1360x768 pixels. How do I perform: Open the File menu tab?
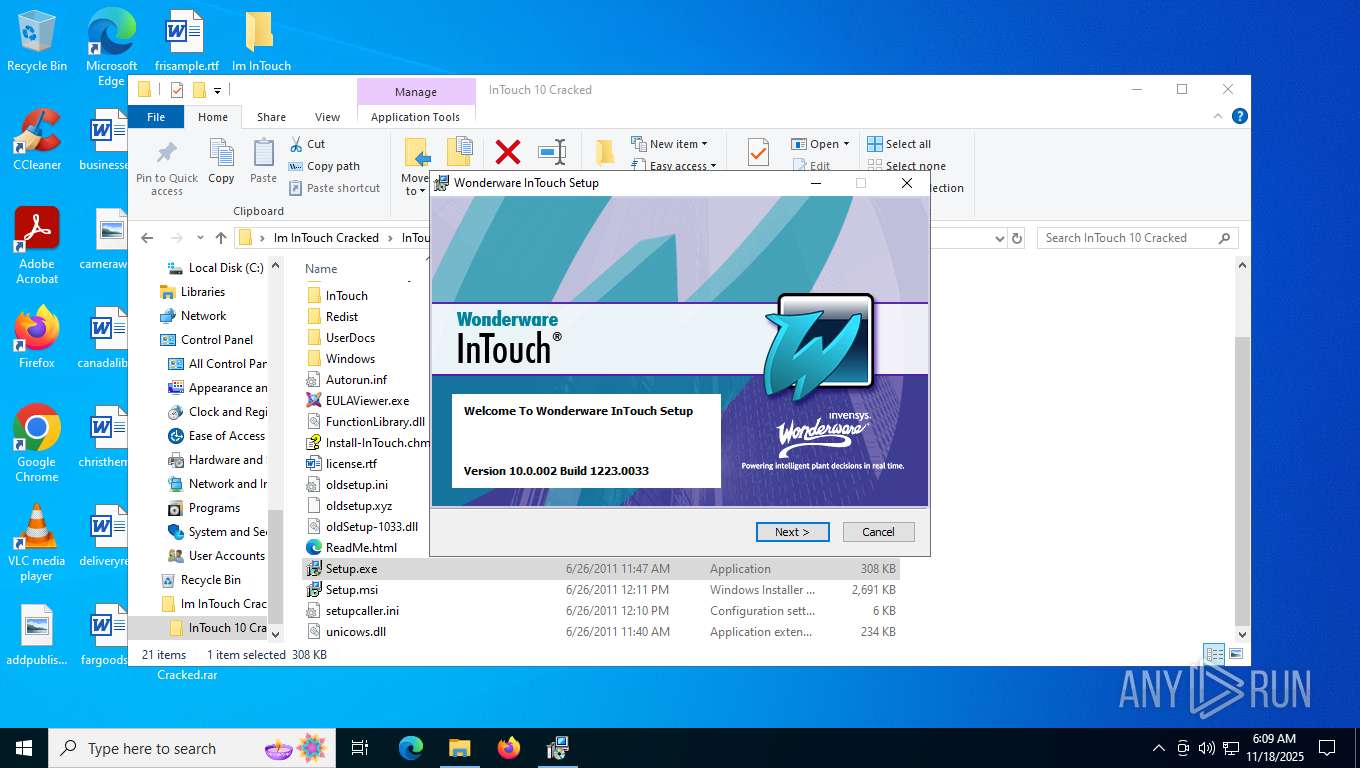[156, 117]
